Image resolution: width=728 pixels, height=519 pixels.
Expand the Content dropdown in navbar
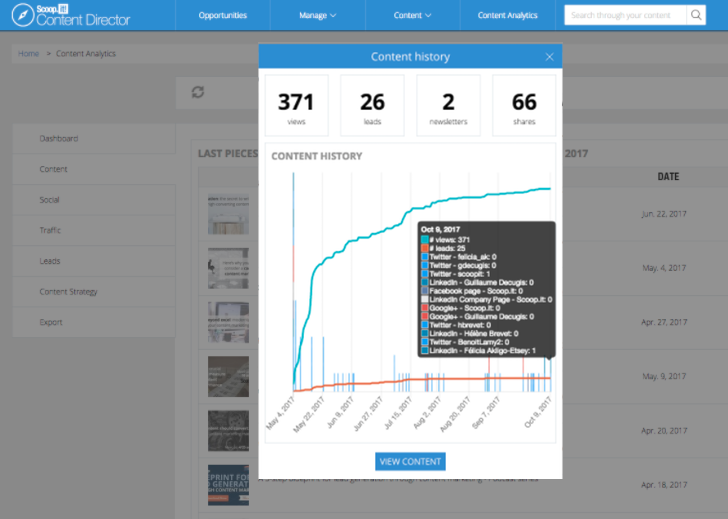[412, 16]
